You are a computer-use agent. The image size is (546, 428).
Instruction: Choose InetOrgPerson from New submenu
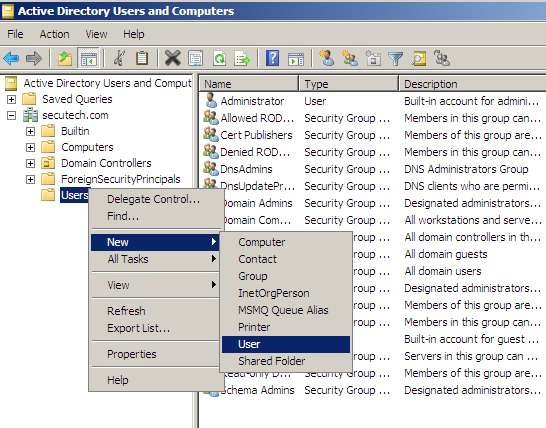coord(286,293)
